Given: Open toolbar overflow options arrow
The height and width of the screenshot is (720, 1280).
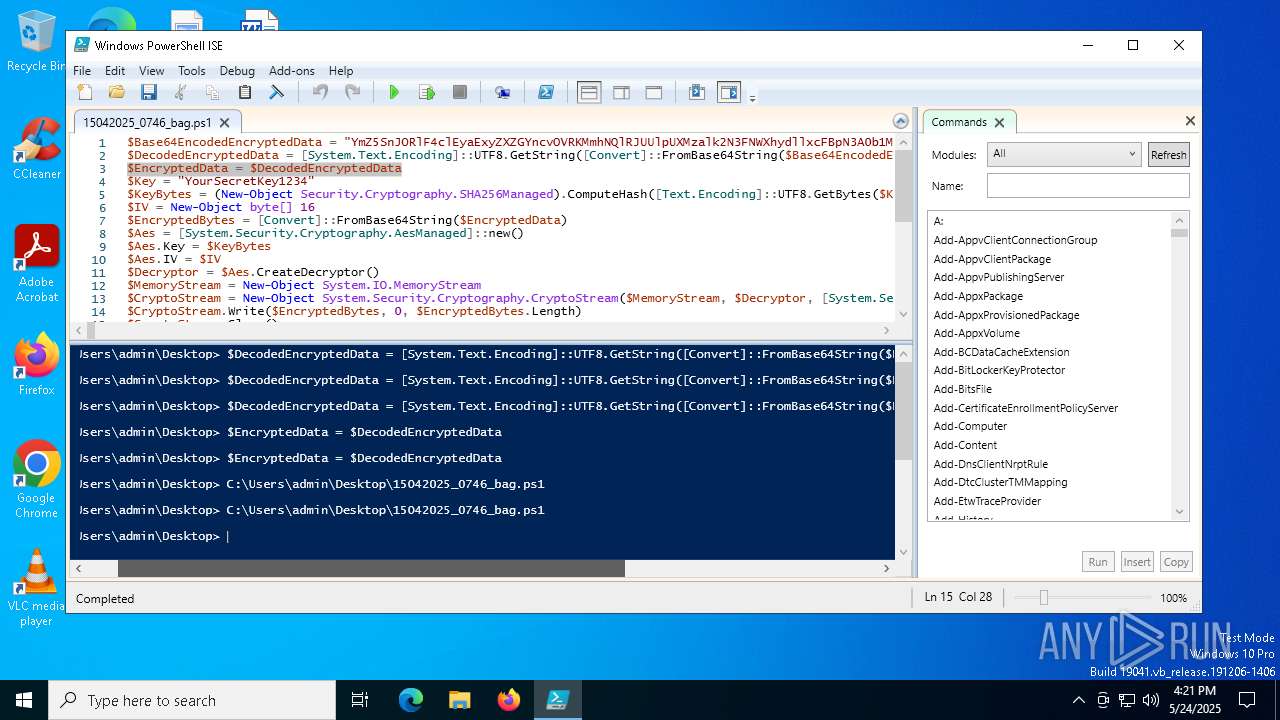Looking at the screenshot, I should click(x=752, y=97).
